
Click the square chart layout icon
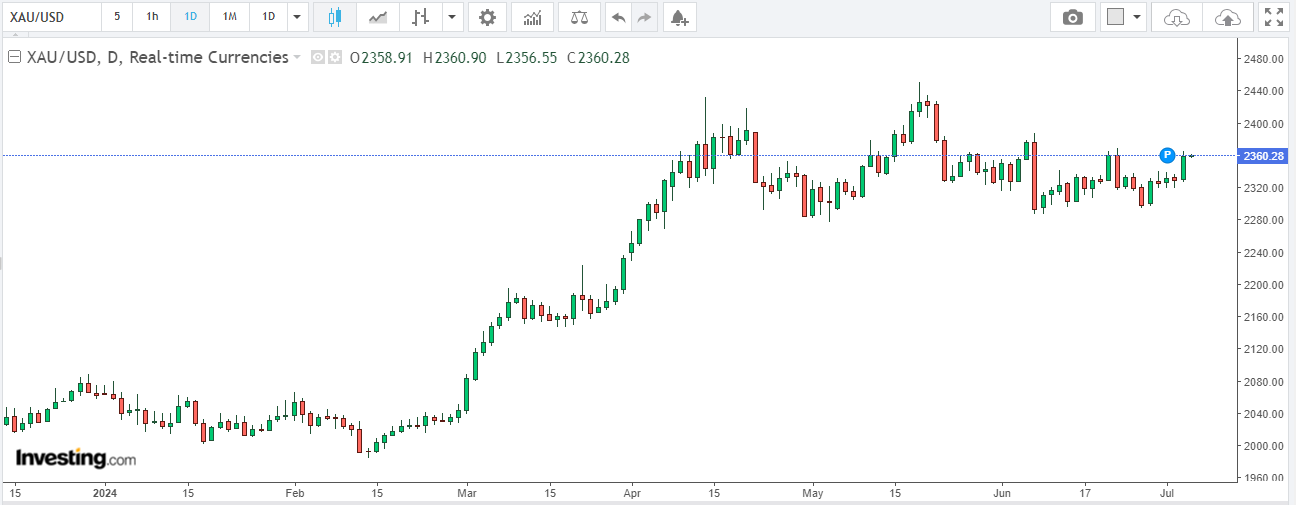(1116, 17)
